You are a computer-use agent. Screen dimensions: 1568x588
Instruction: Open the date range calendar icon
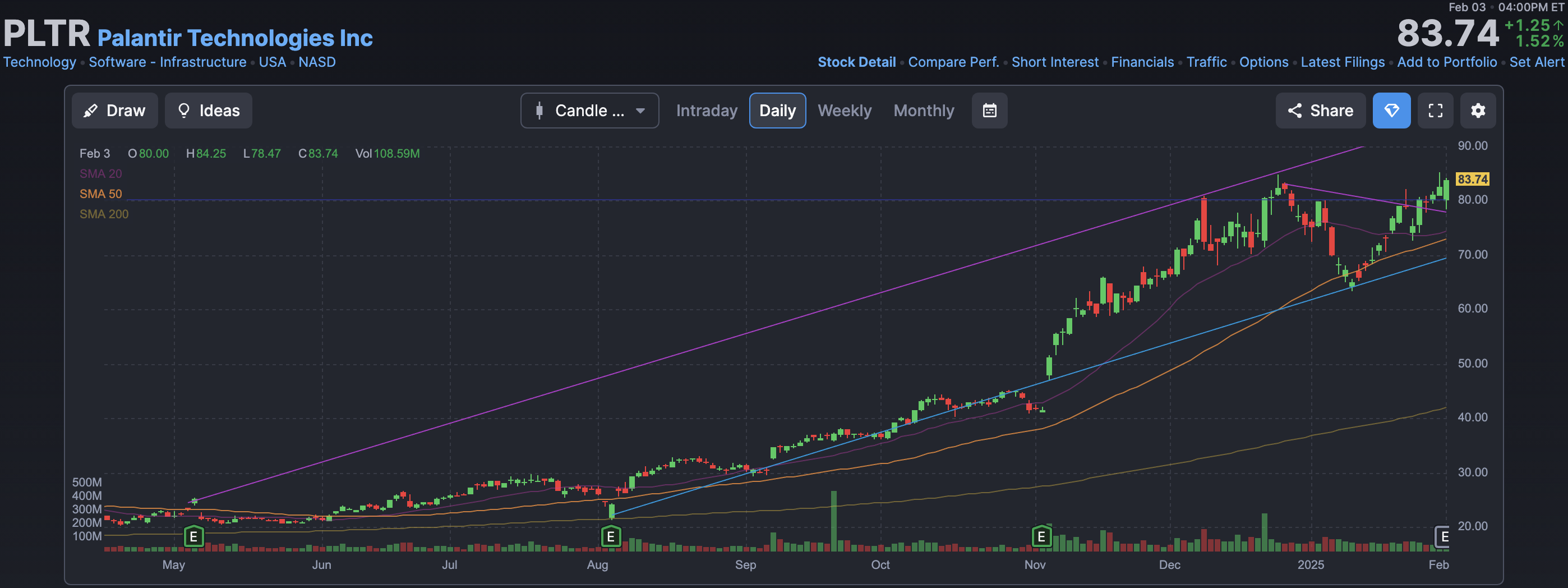click(989, 111)
